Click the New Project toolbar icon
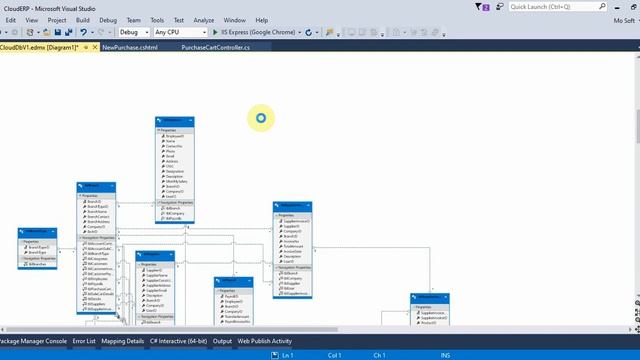 point(30,32)
